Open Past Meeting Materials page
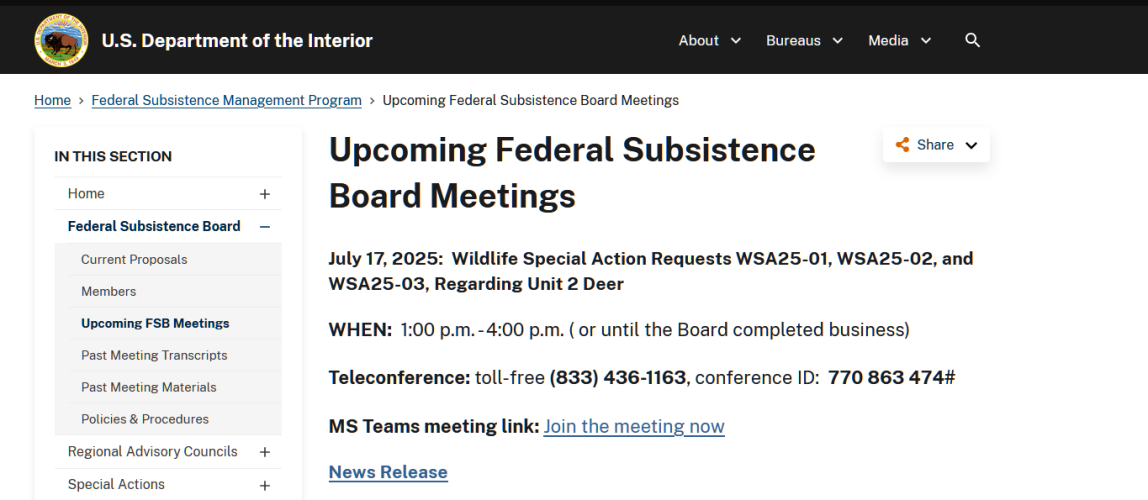The height and width of the screenshot is (500, 1148). pyautogui.click(x=149, y=387)
